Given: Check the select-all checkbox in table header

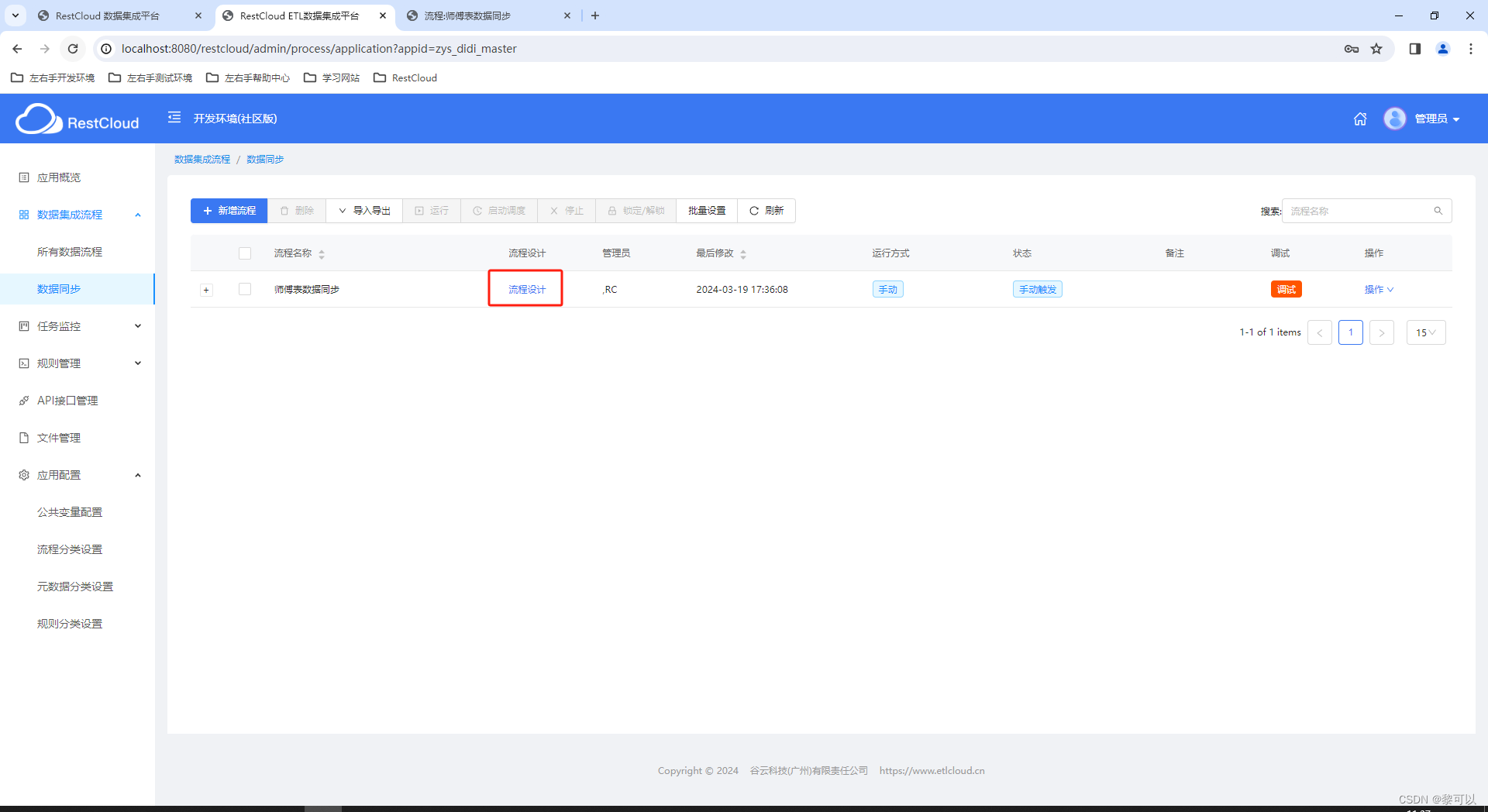Looking at the screenshot, I should [244, 253].
